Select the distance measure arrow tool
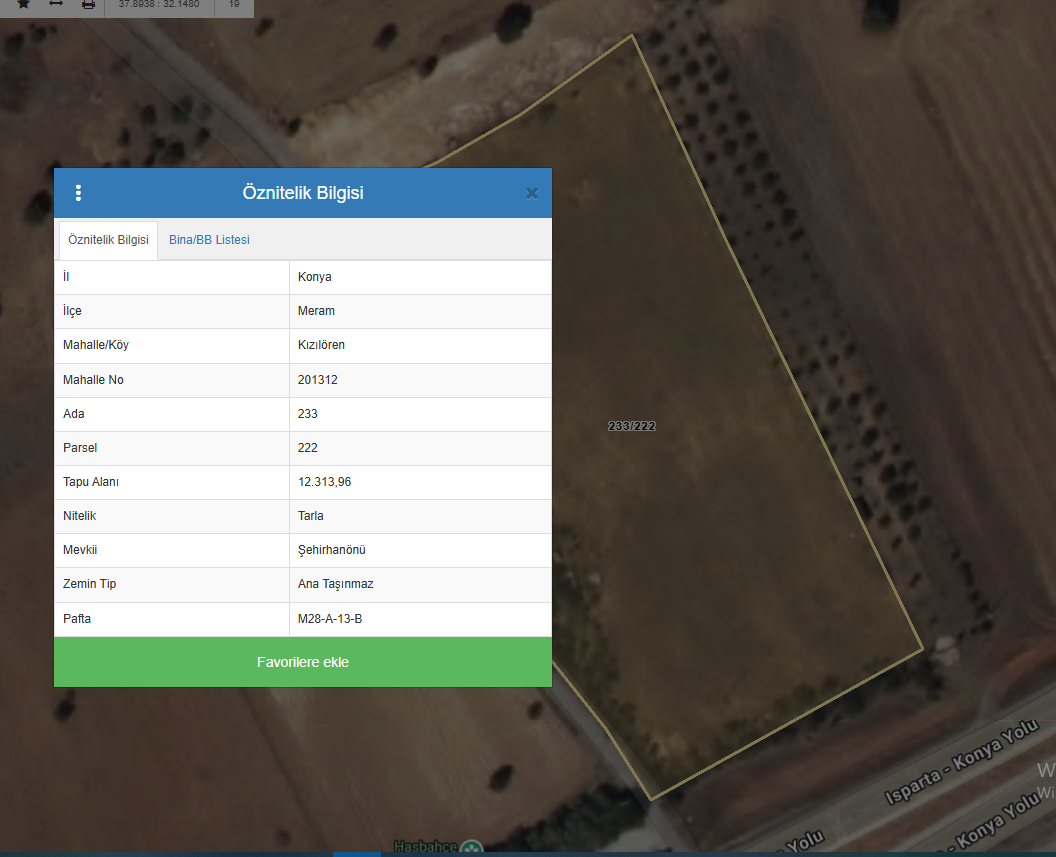1056x857 pixels. pos(56,4)
